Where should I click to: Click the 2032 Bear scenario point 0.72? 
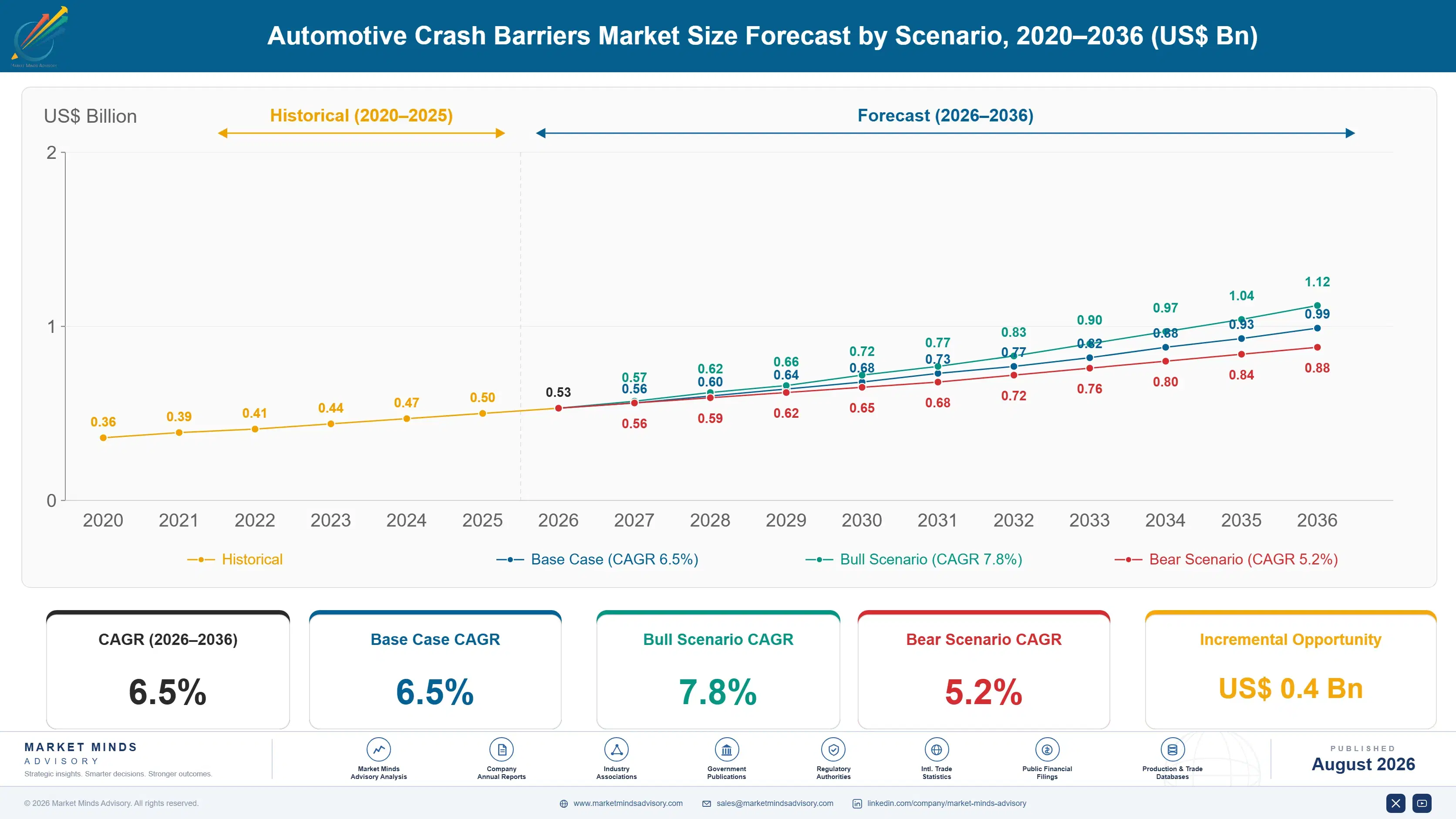point(1014,375)
